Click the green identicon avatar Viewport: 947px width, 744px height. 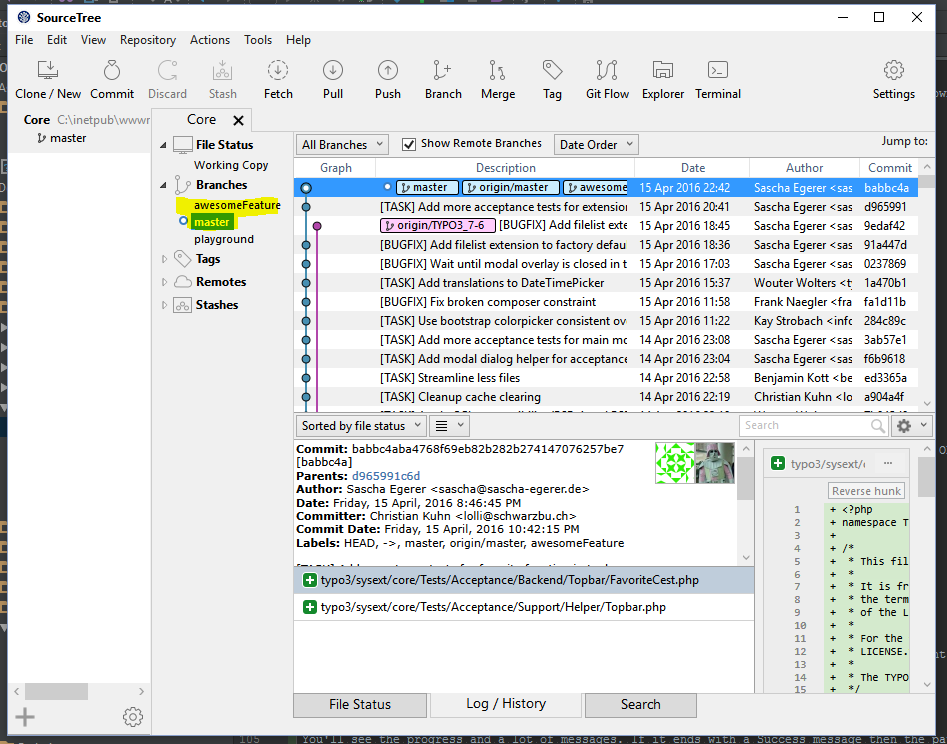tap(675, 463)
